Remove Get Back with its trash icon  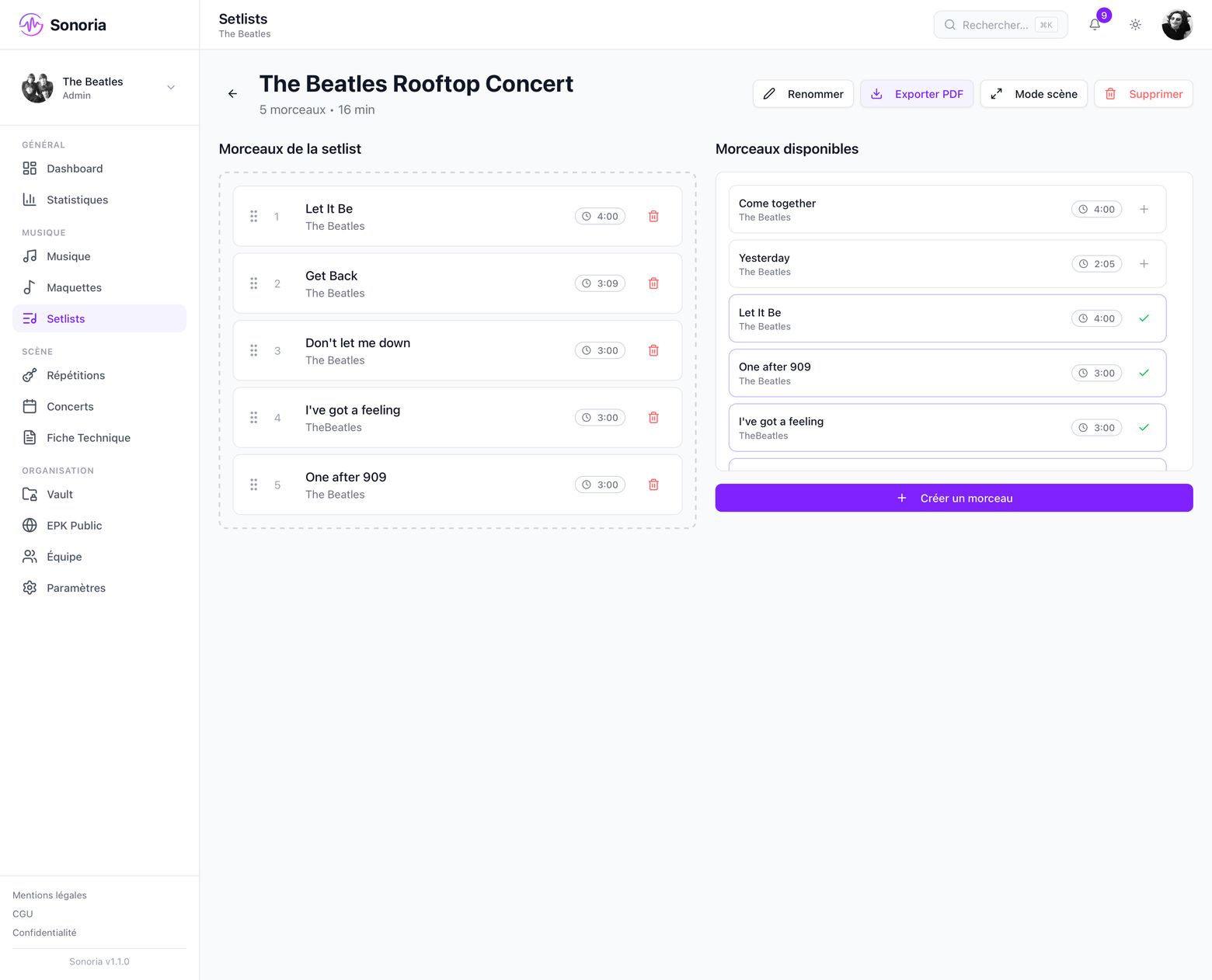653,283
